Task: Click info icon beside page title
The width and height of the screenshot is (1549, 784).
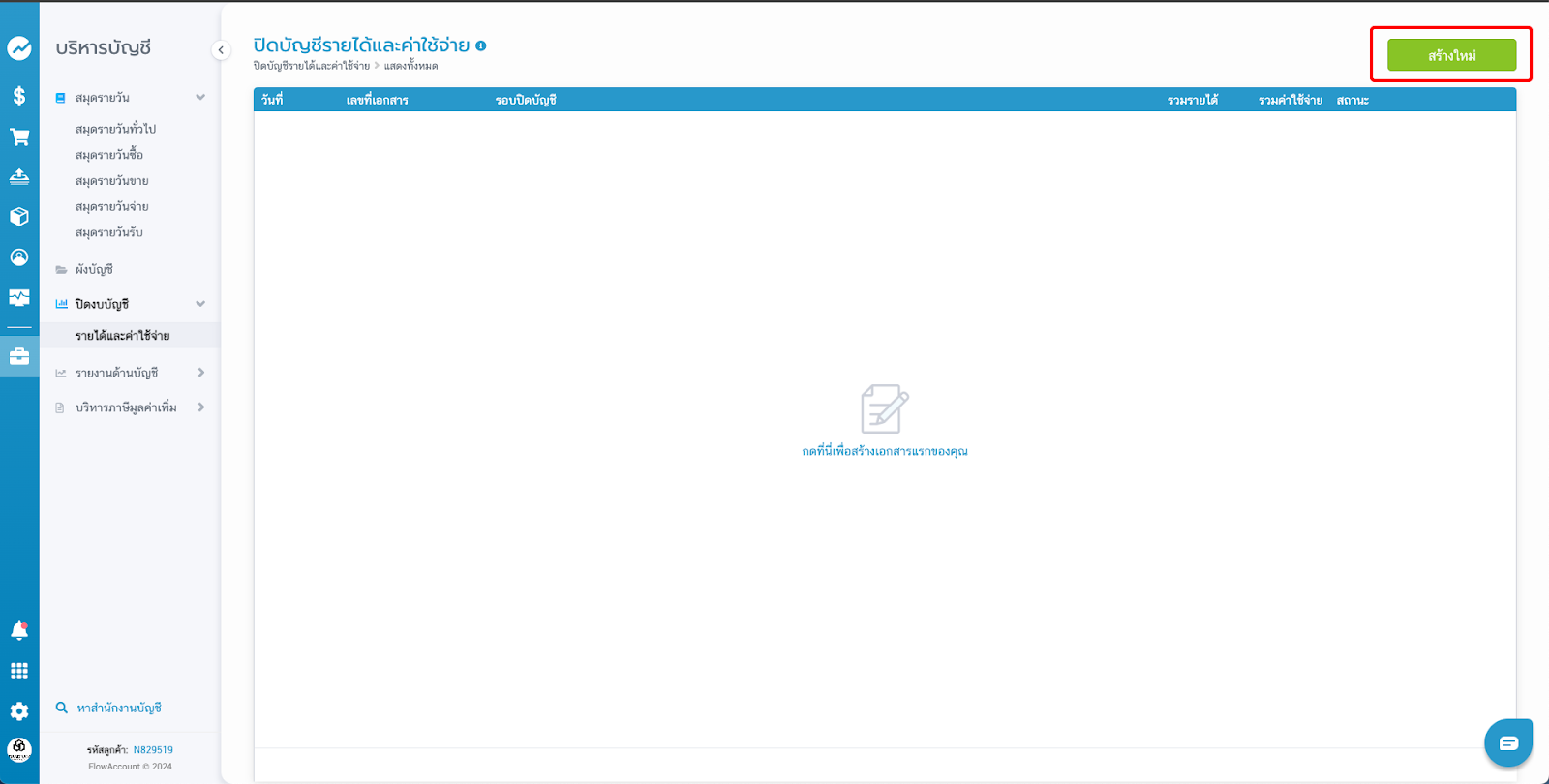Action: 481,45
